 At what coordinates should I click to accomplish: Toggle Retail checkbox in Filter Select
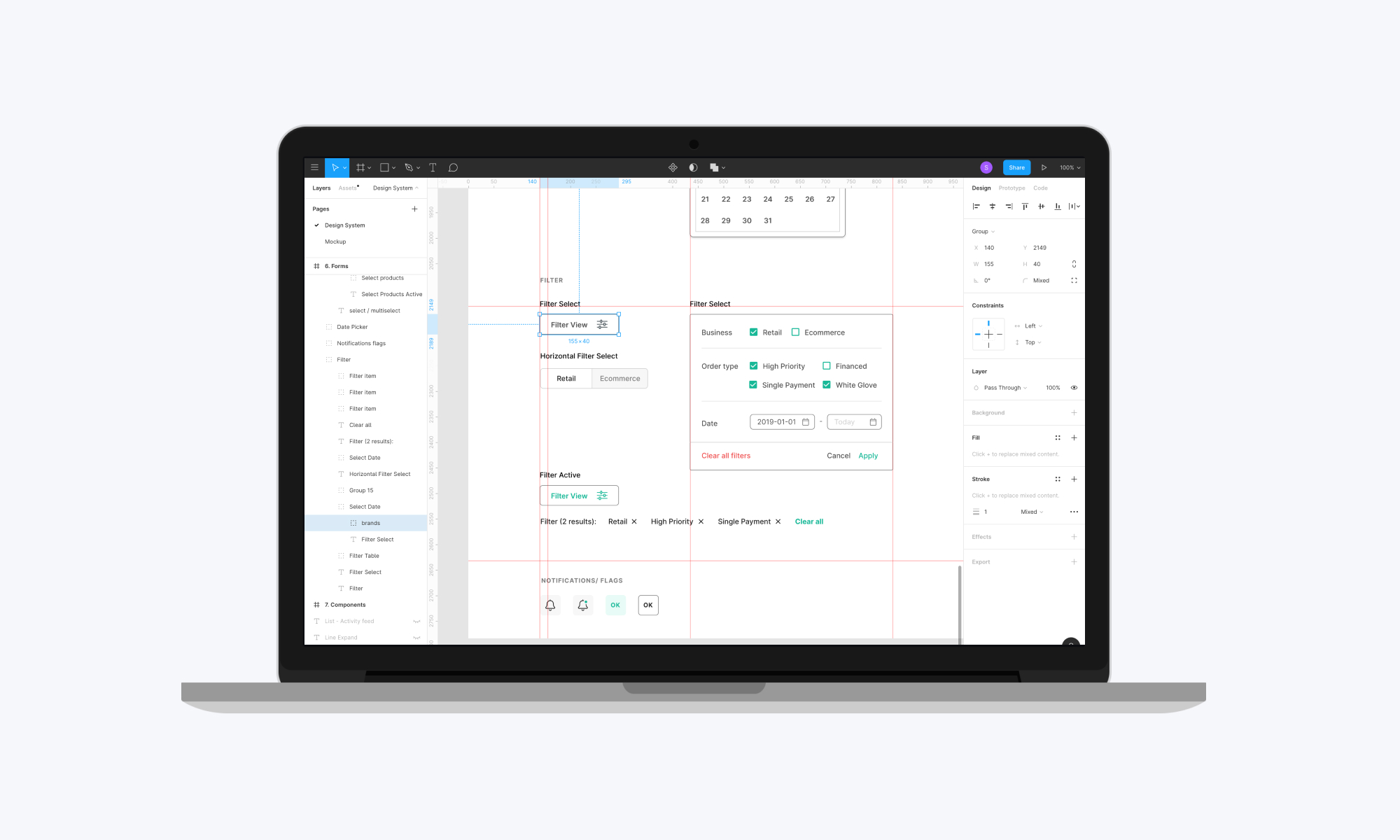(752, 332)
